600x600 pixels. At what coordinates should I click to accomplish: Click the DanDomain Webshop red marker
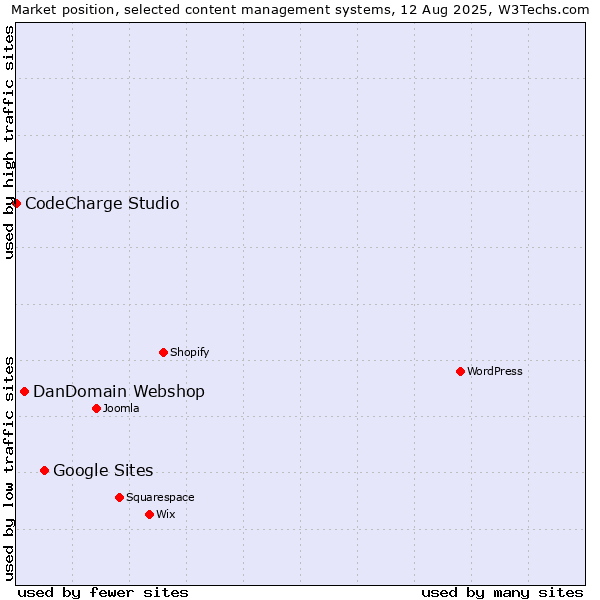coord(24,391)
